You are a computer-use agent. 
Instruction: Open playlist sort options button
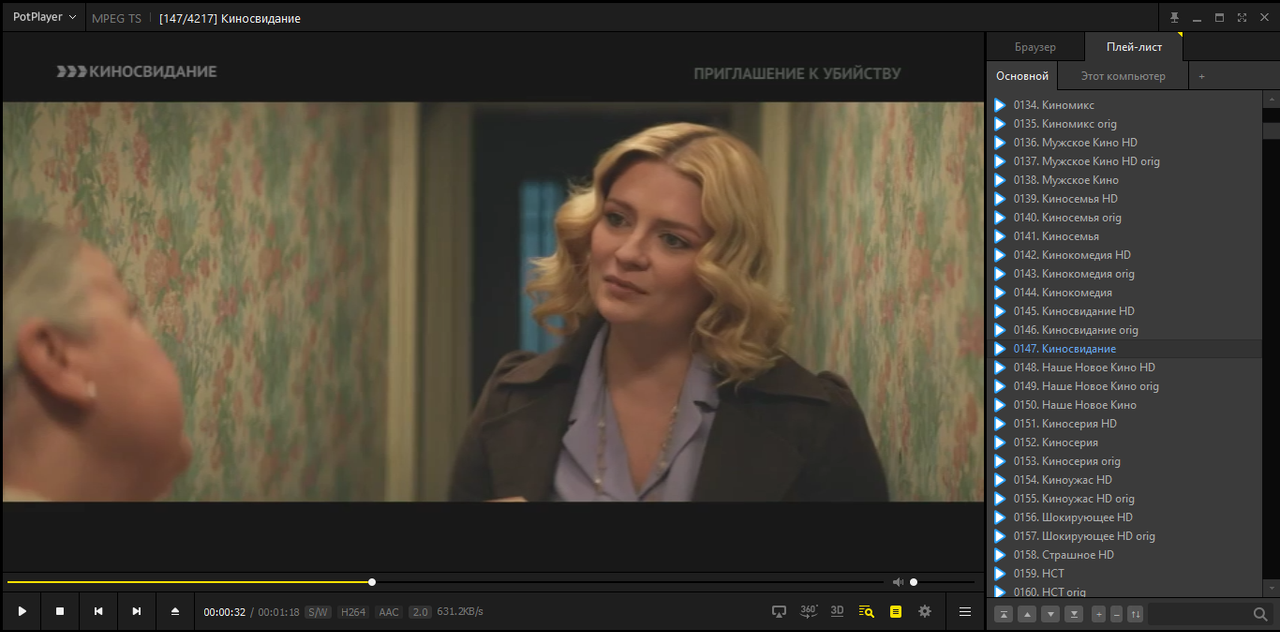(1136, 614)
